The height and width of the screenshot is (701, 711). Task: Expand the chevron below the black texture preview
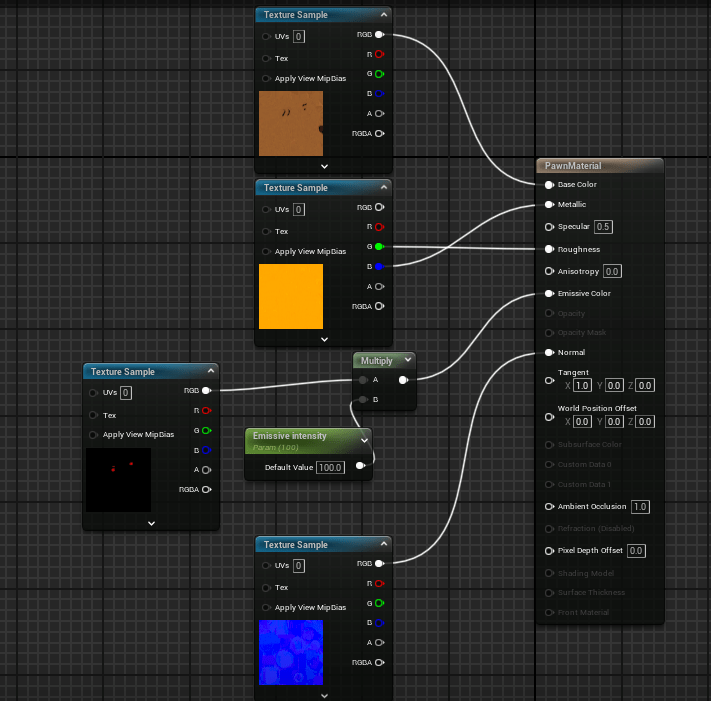coord(151,523)
